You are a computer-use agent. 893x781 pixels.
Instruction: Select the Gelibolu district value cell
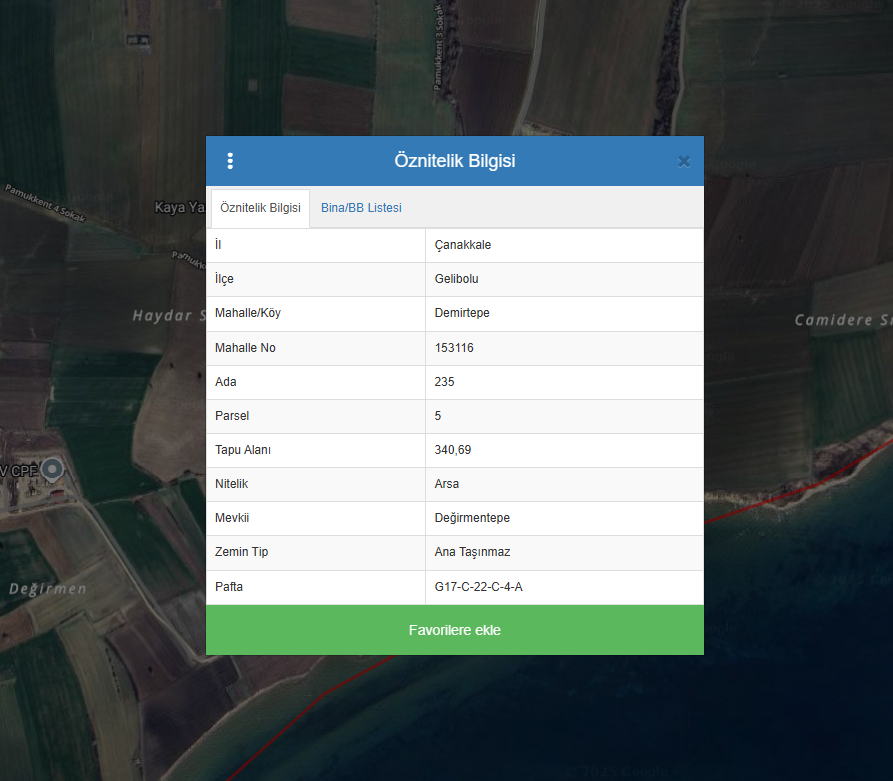tap(457, 279)
